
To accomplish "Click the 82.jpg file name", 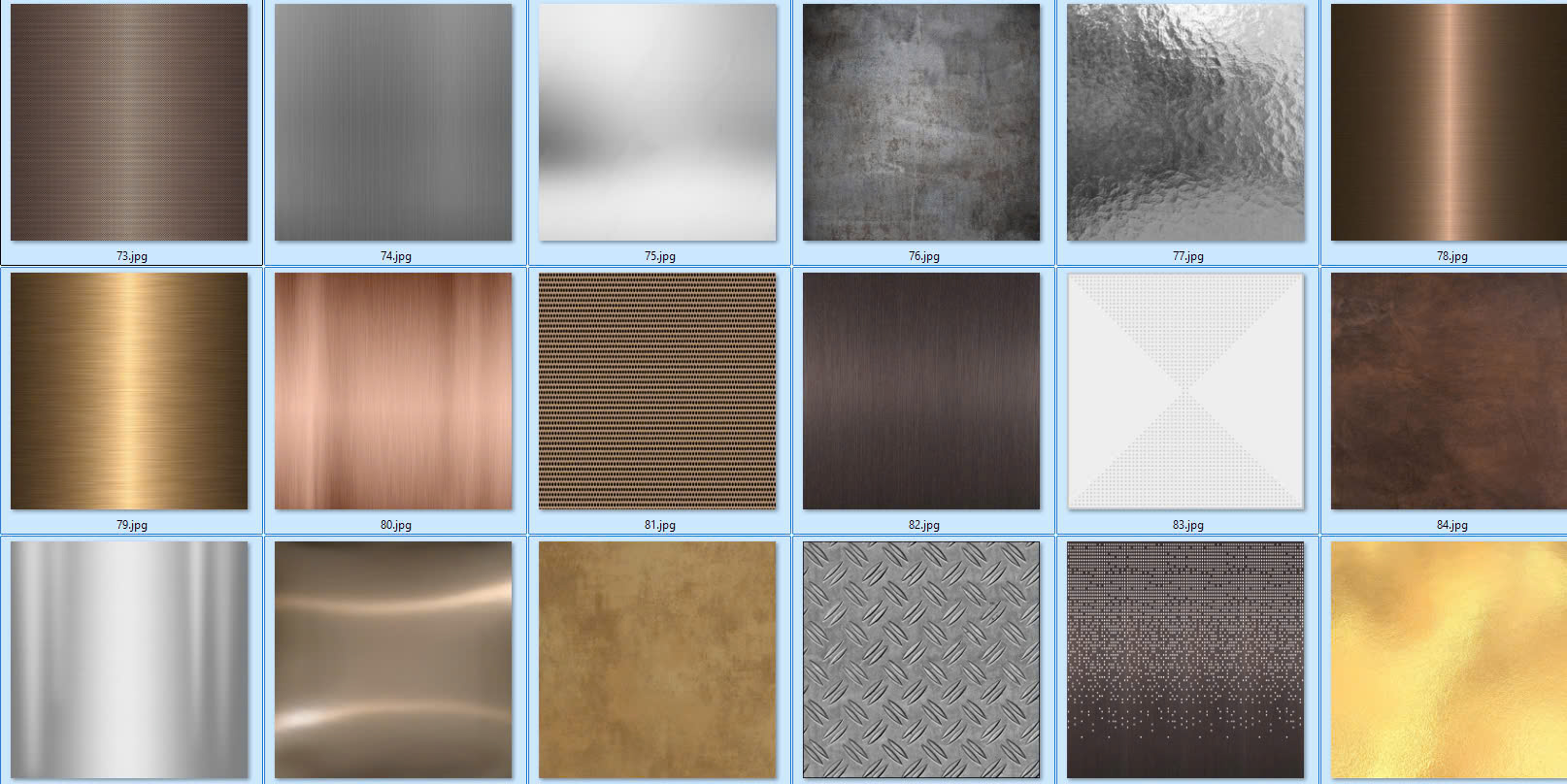I will [924, 525].
